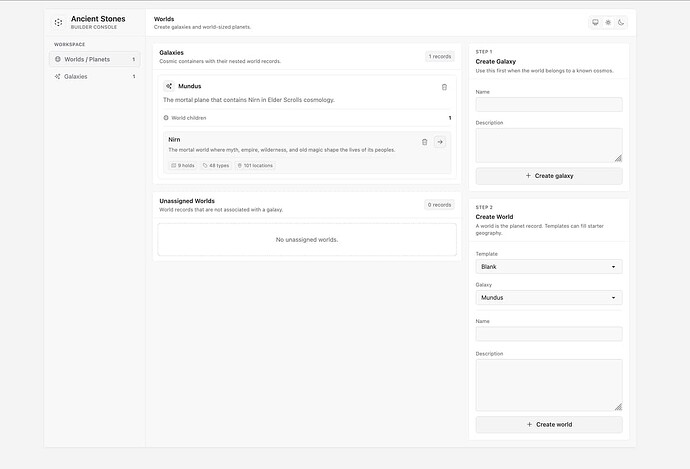Click the 101 locations tag
Image resolution: width=690 pixels, height=469 pixels.
point(255,166)
